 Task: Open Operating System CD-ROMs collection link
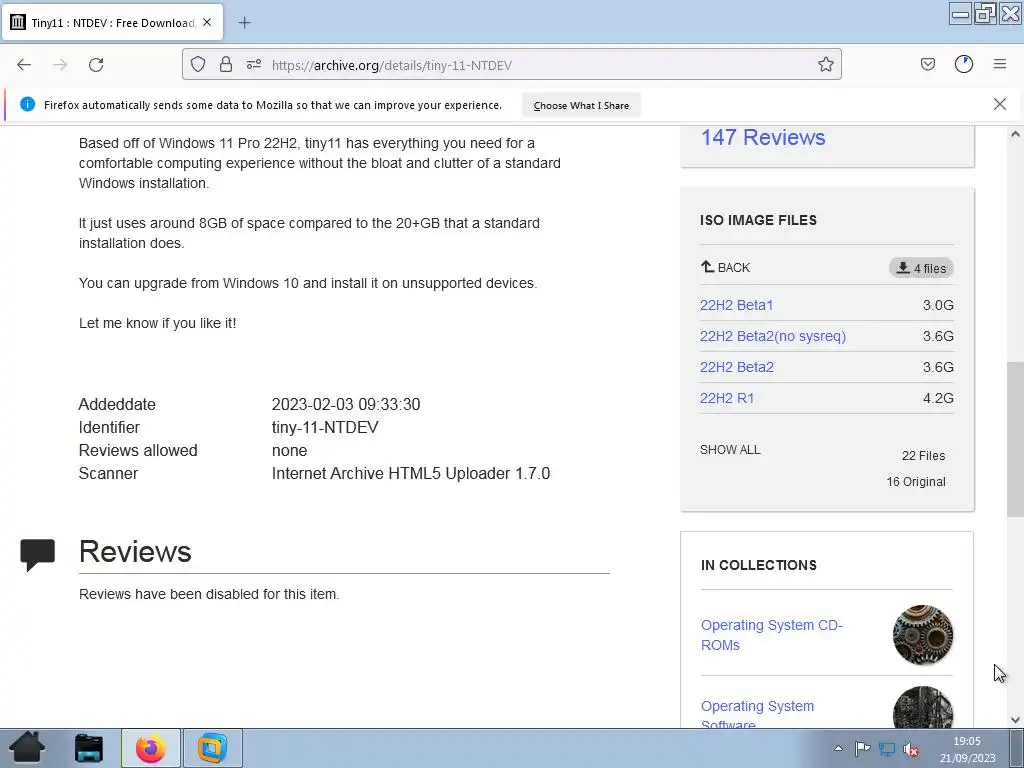(x=772, y=635)
